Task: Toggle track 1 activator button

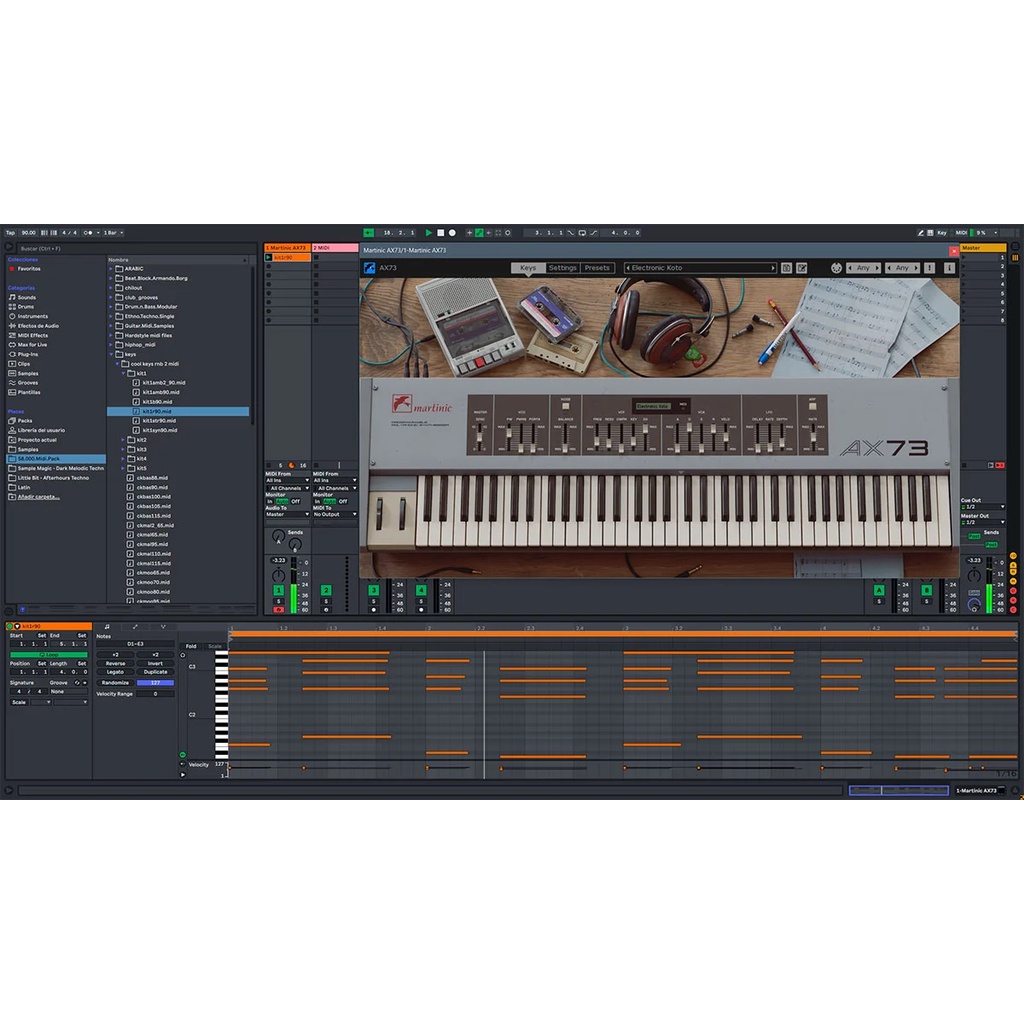Action: [x=279, y=590]
